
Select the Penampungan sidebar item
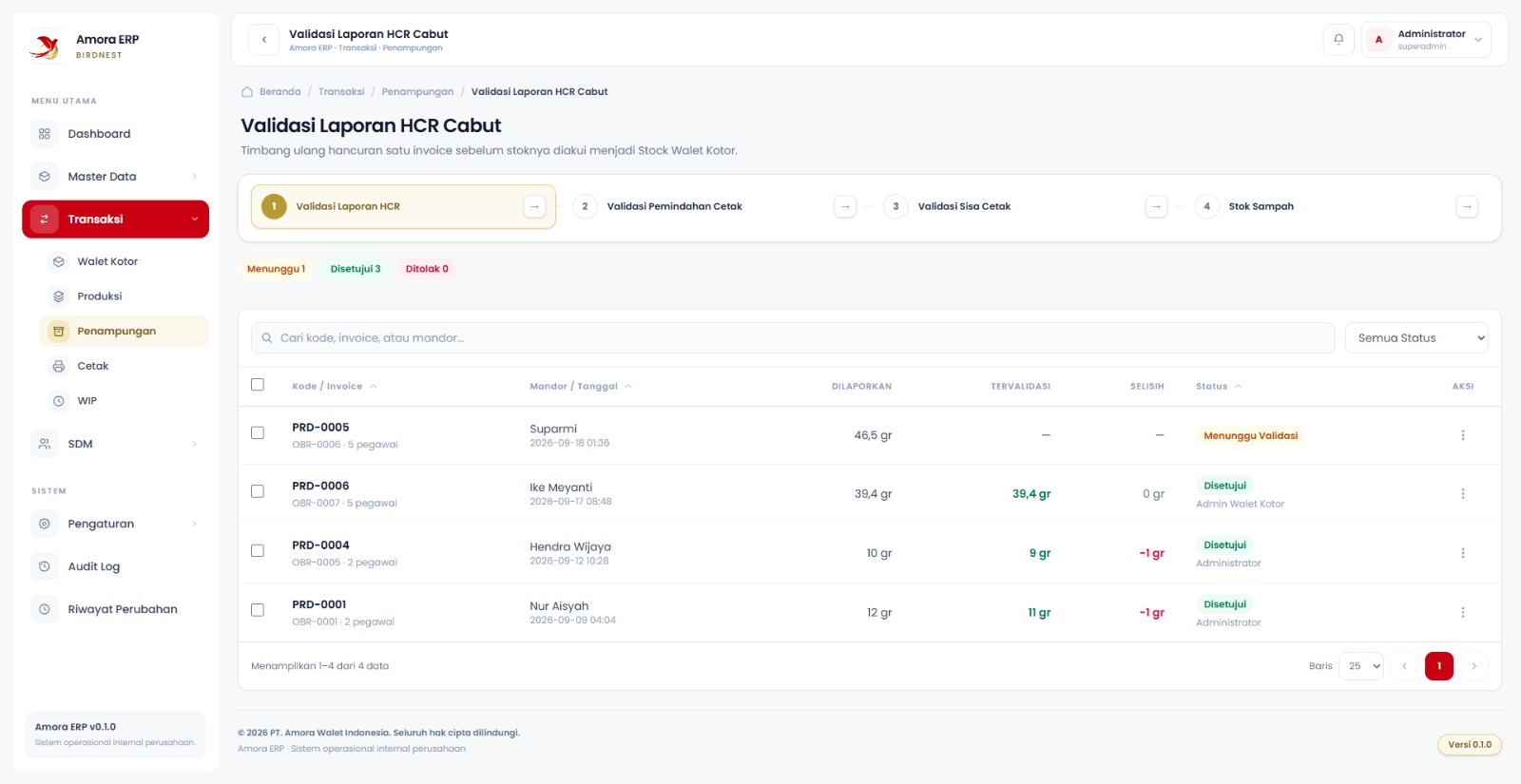[x=125, y=332]
